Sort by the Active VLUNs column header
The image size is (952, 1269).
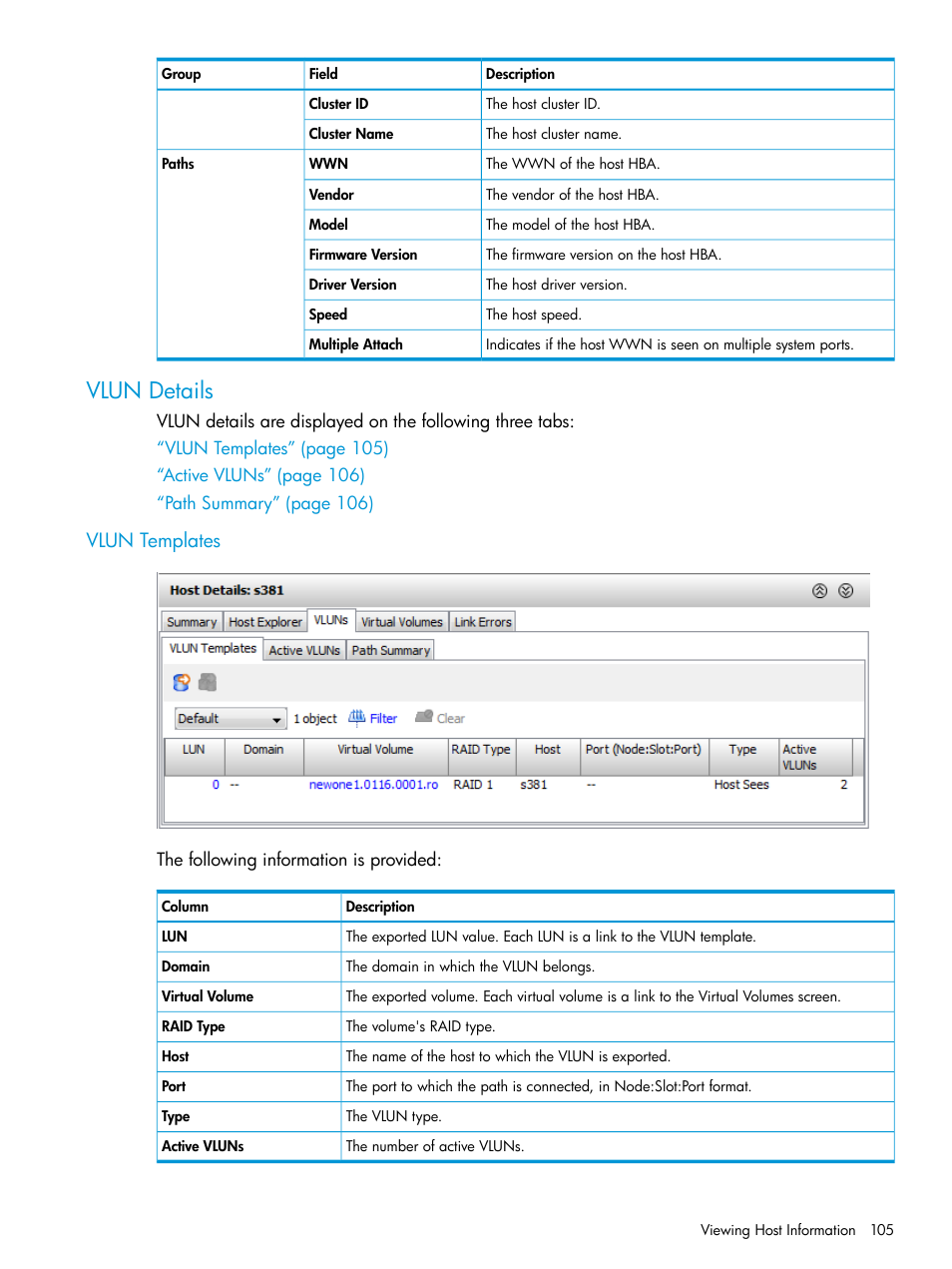pos(814,757)
